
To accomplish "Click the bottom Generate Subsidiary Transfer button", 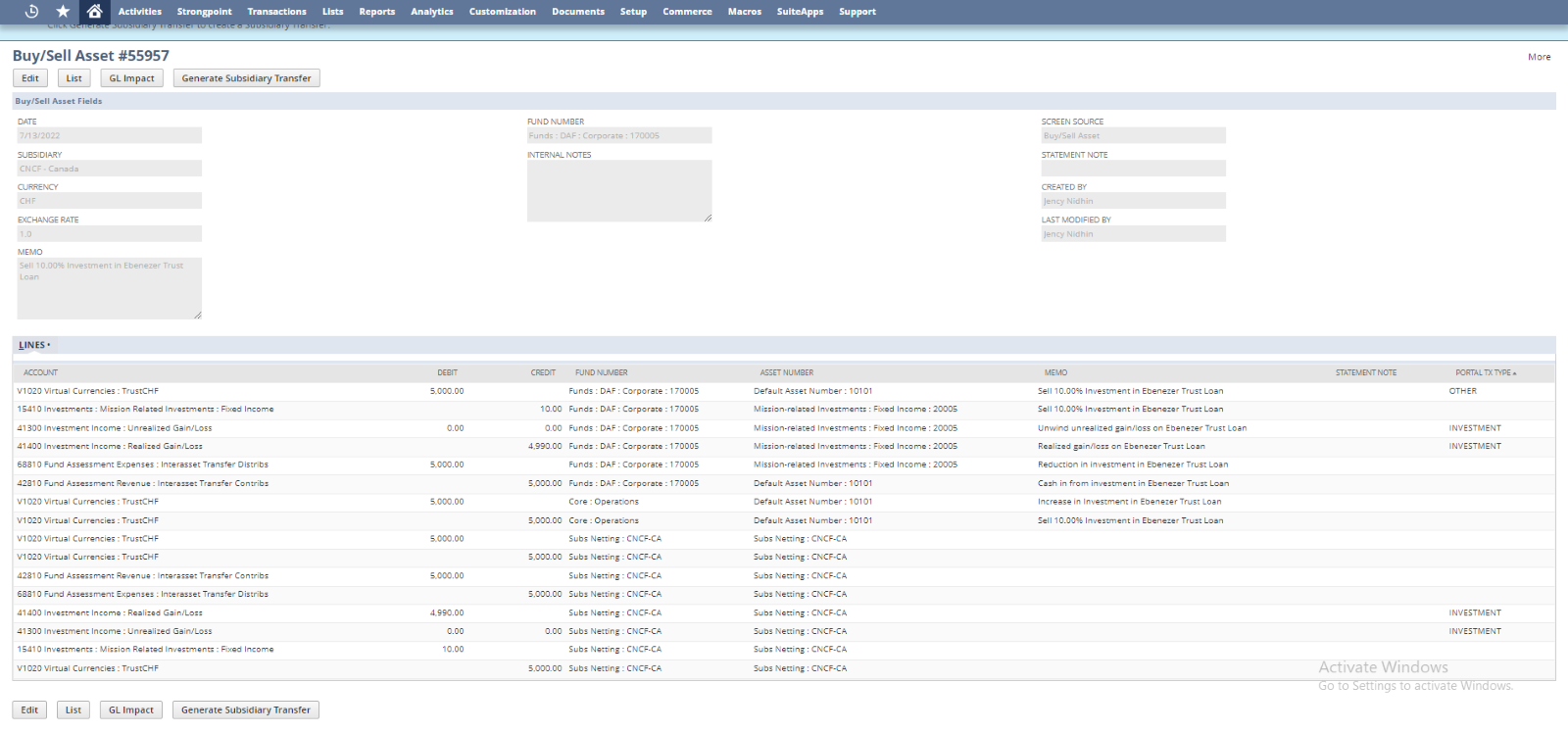I will click(245, 710).
